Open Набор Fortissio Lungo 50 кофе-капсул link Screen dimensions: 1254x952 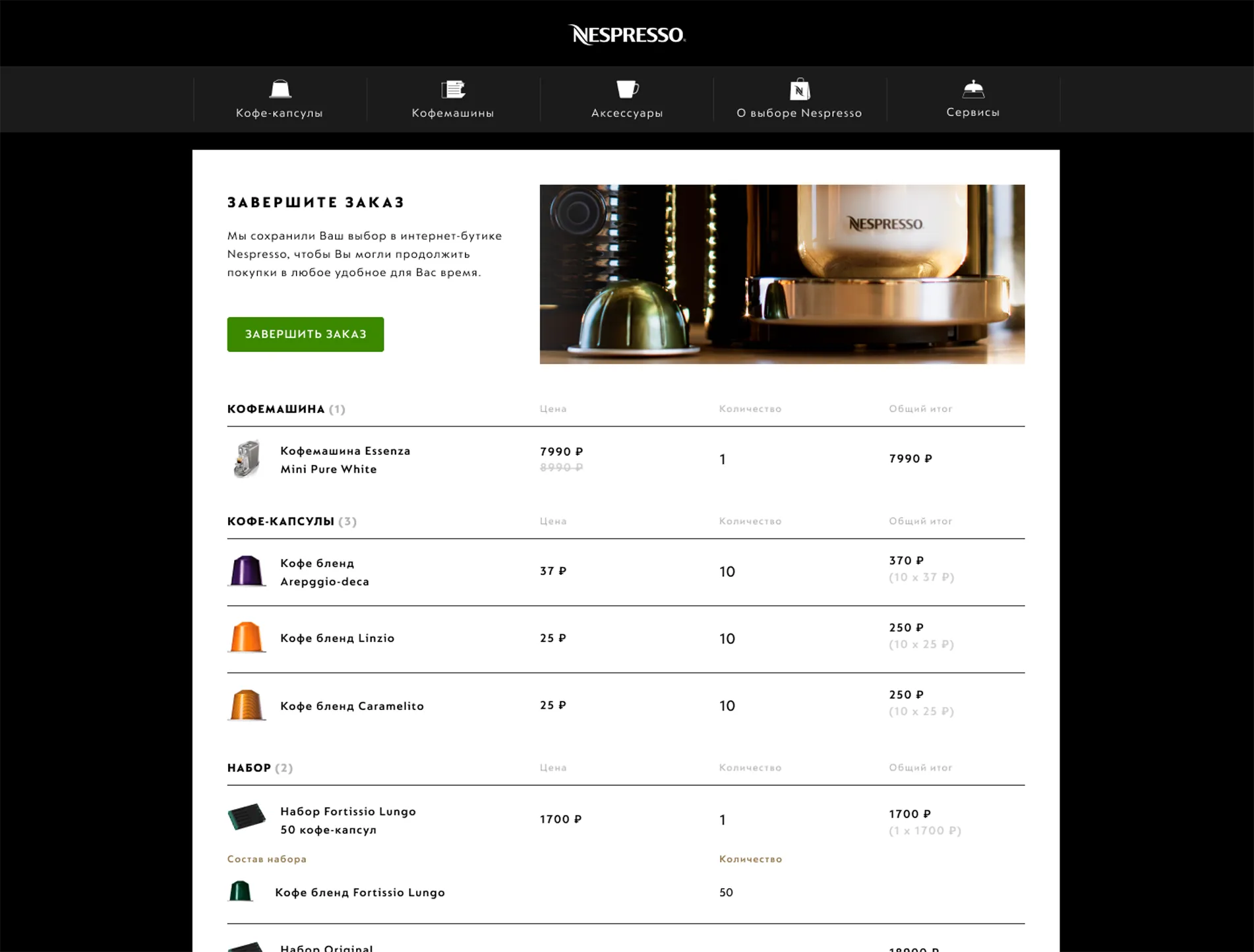tap(348, 821)
